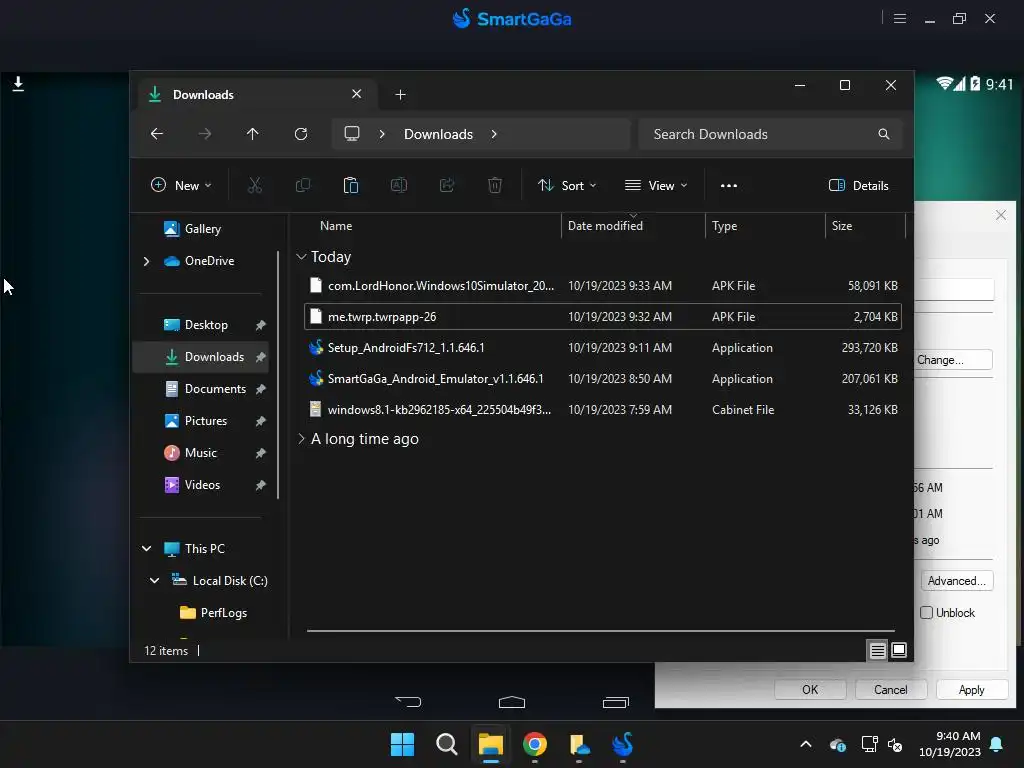Click SmartGaGa icon in taskbar
Image resolution: width=1024 pixels, height=768 pixels.
623,744
